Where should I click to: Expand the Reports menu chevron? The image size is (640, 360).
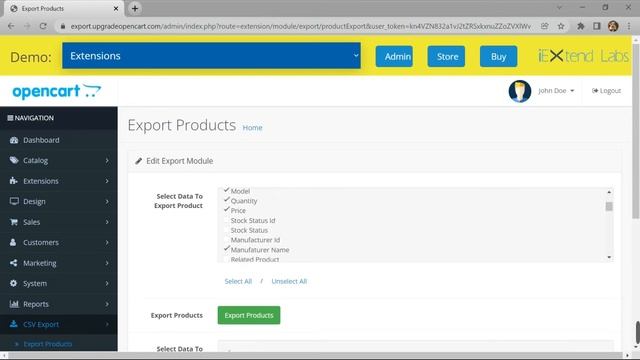tap(107, 304)
